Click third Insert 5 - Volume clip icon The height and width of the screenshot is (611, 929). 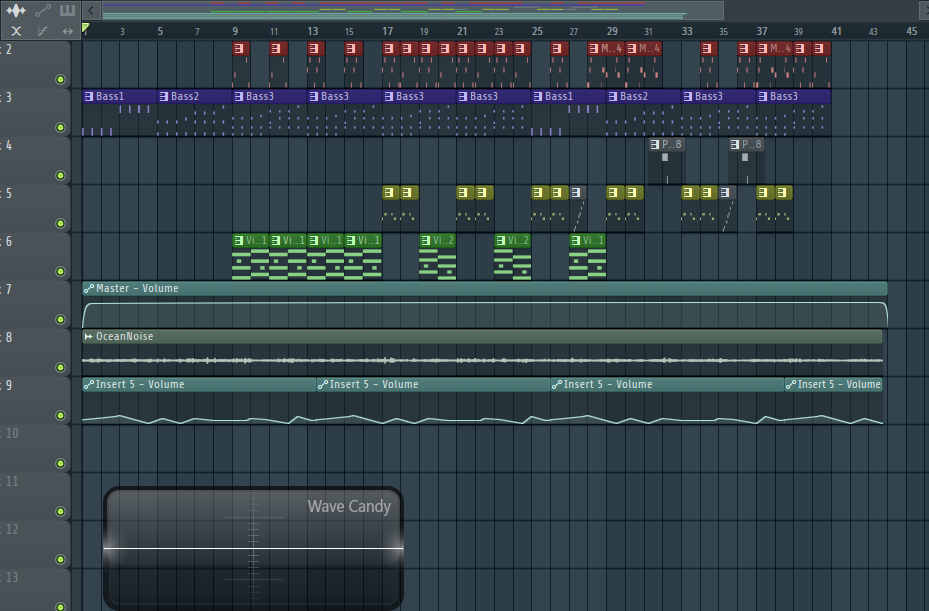pos(557,385)
